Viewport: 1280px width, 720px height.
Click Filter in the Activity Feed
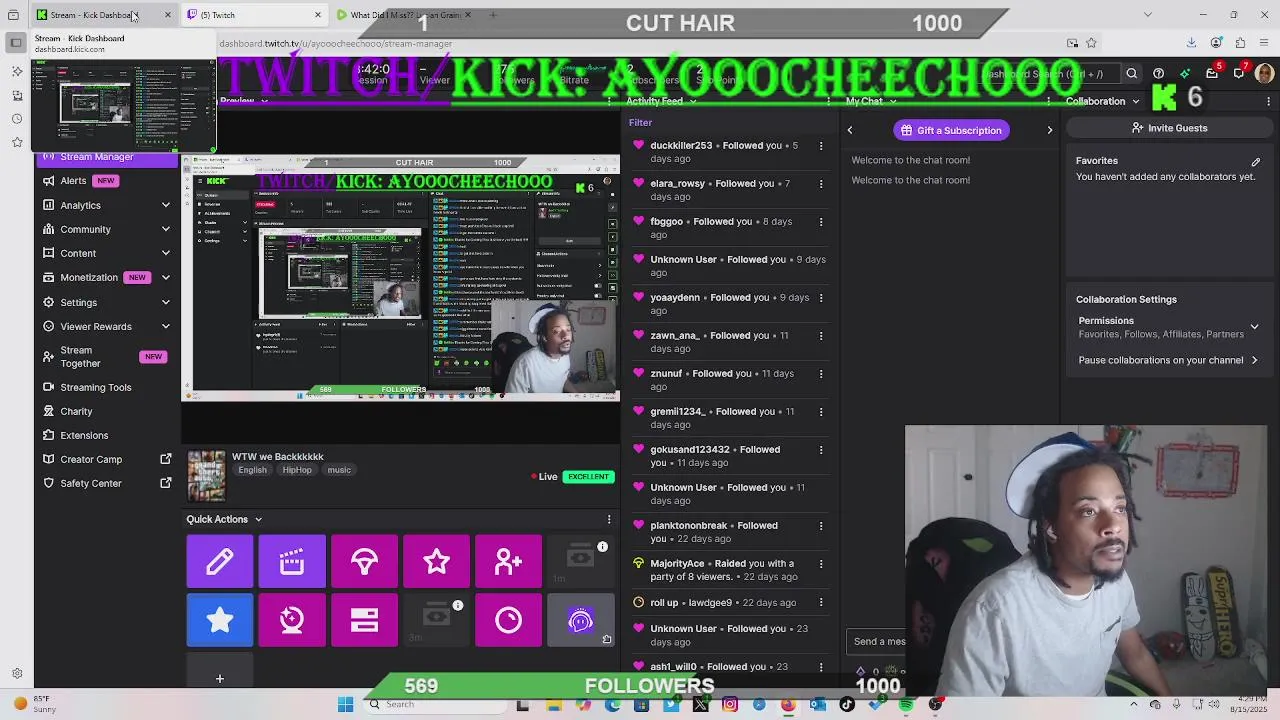640,123
